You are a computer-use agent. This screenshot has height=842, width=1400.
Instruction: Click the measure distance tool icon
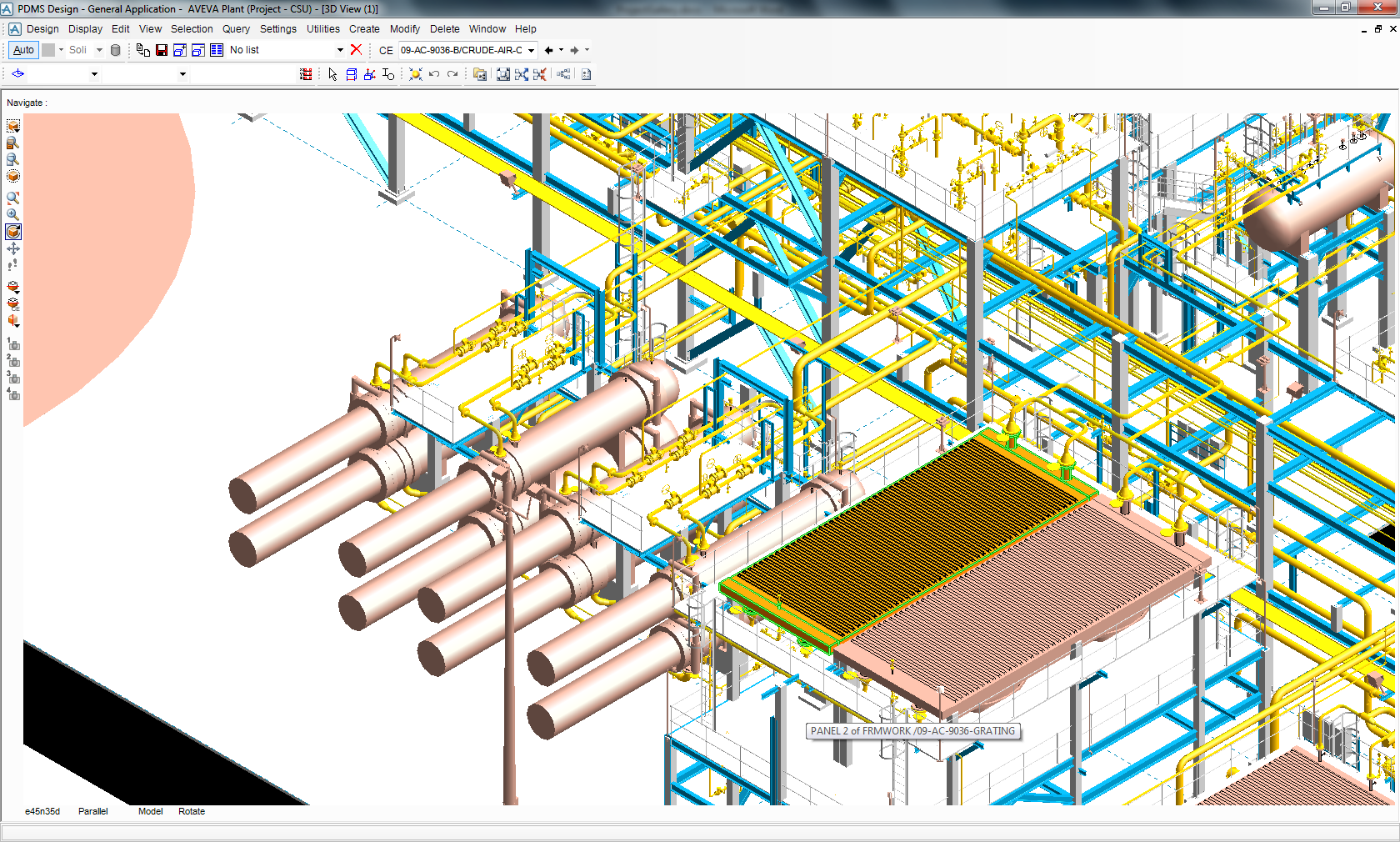click(388, 74)
